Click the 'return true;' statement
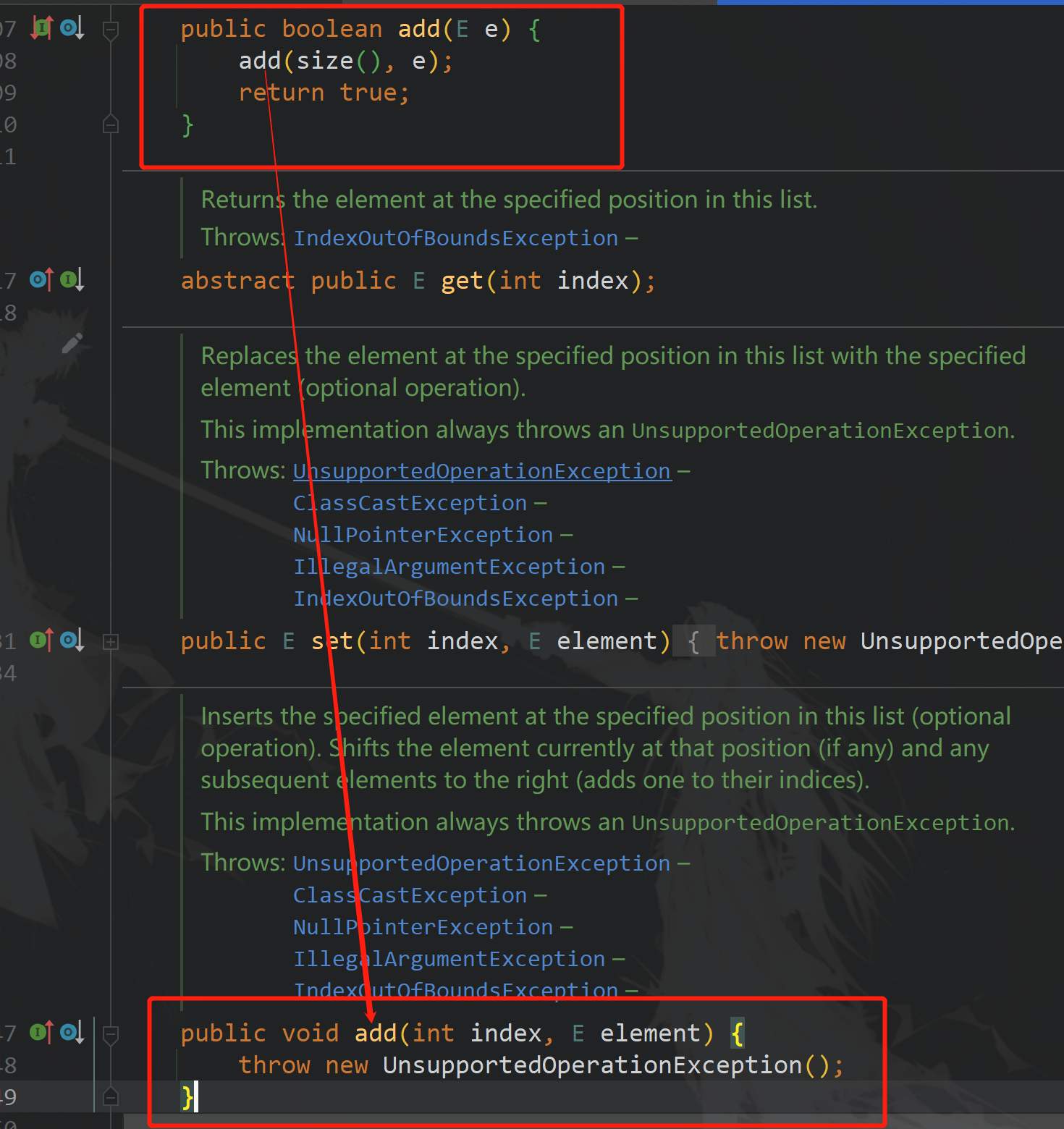The width and height of the screenshot is (1064, 1129). pyautogui.click(x=324, y=93)
